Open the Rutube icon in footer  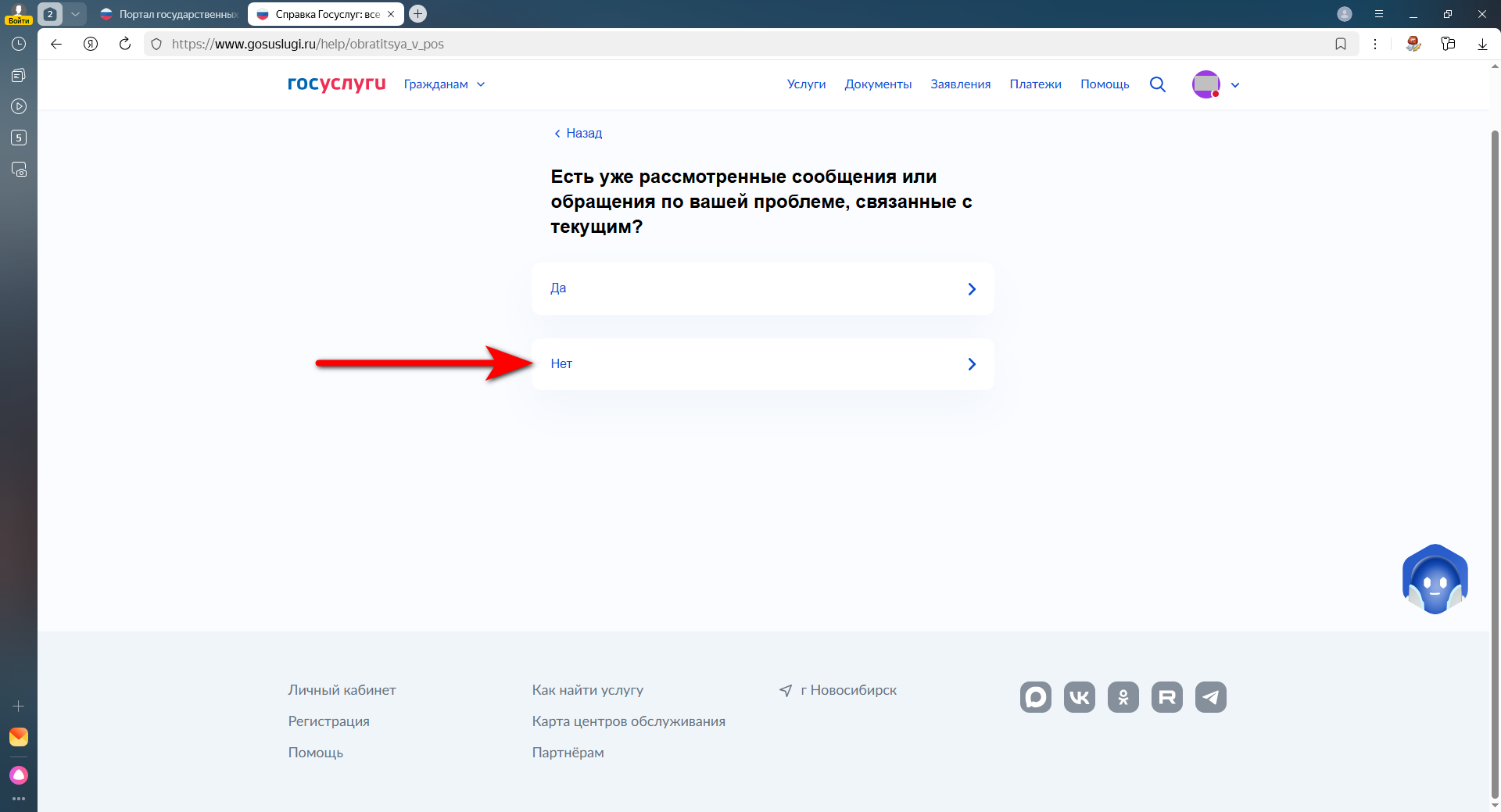(x=1166, y=697)
